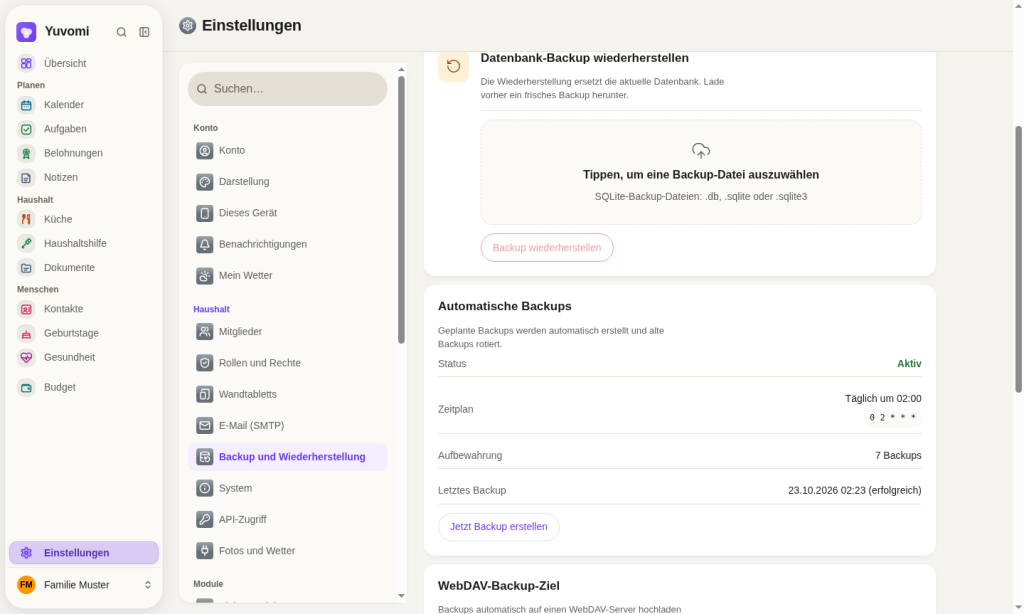The width and height of the screenshot is (1024, 614).
Task: Click the Mitglieder people icon
Action: [204, 332]
